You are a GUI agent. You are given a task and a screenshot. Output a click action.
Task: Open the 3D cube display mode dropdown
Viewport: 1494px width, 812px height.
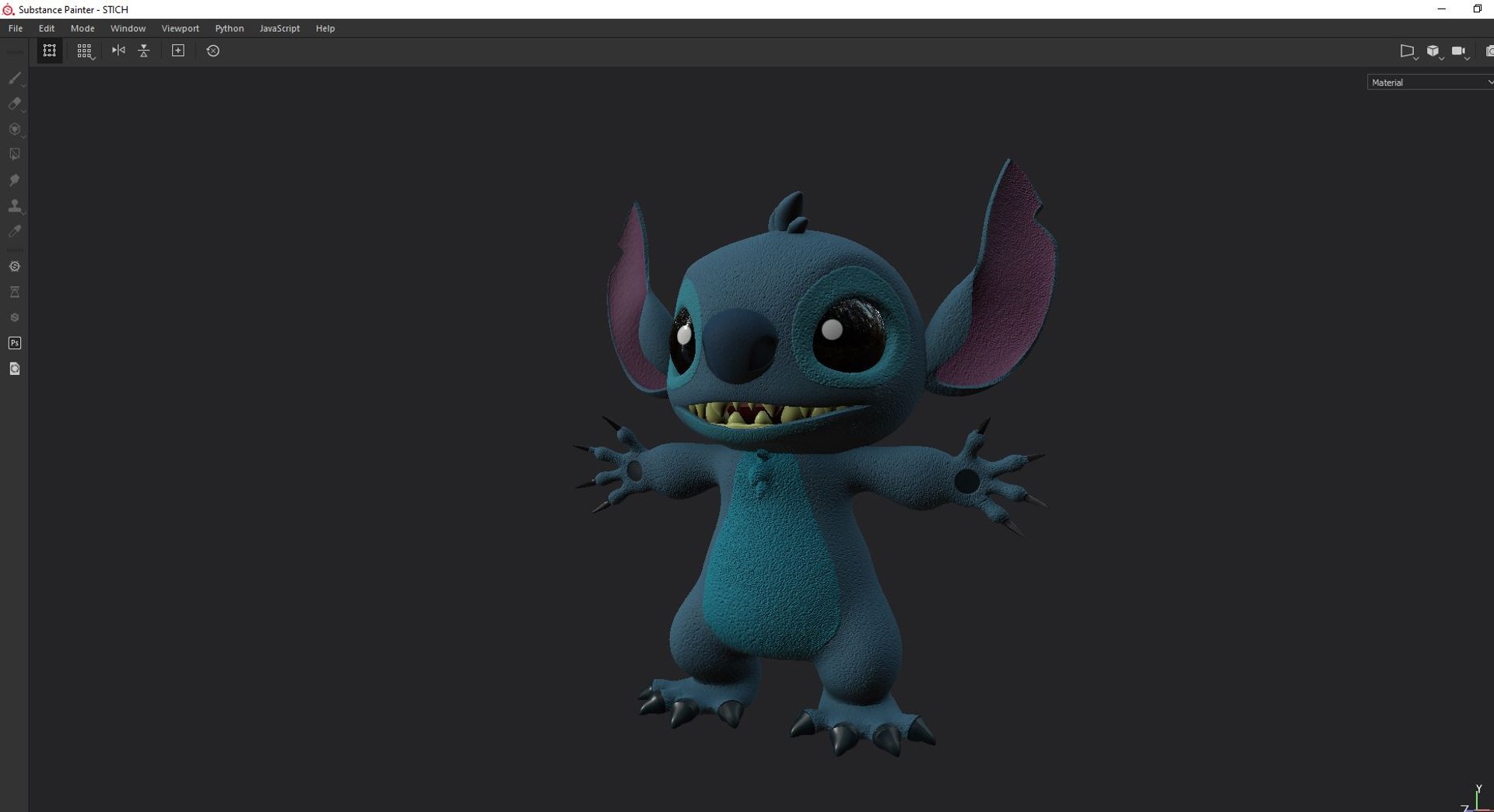(1434, 51)
